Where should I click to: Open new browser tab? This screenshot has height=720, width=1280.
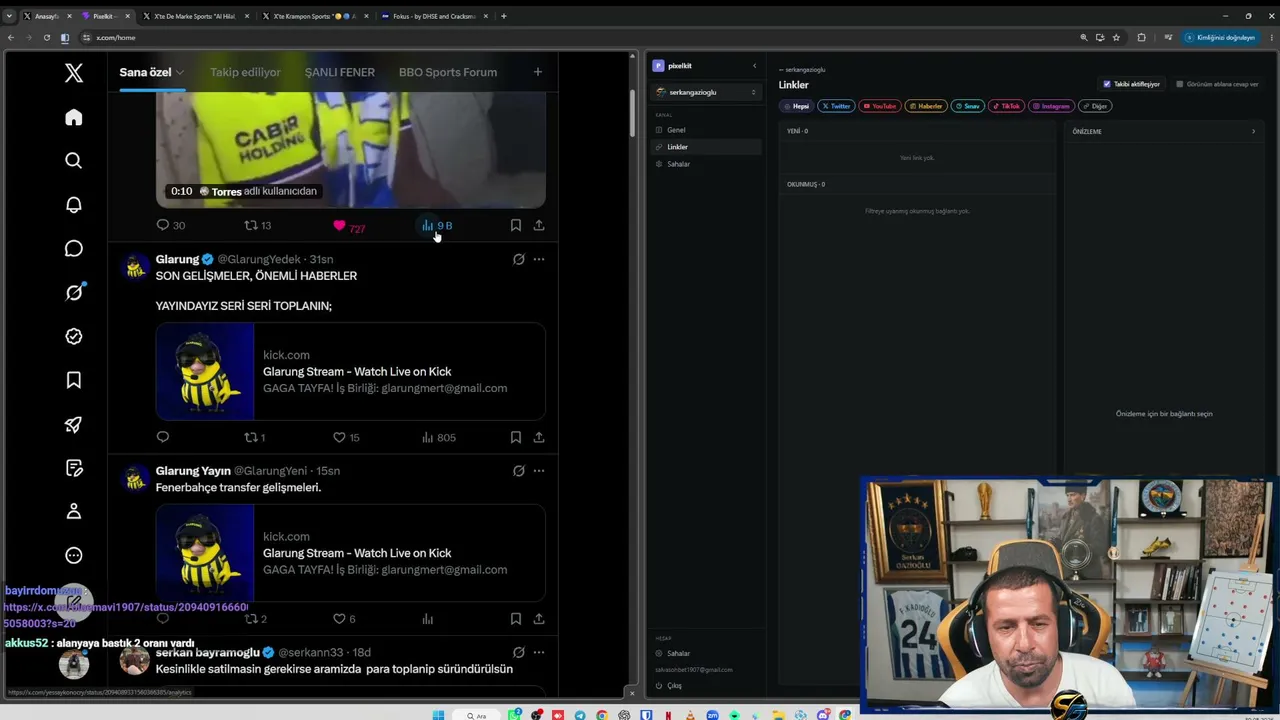coord(503,16)
